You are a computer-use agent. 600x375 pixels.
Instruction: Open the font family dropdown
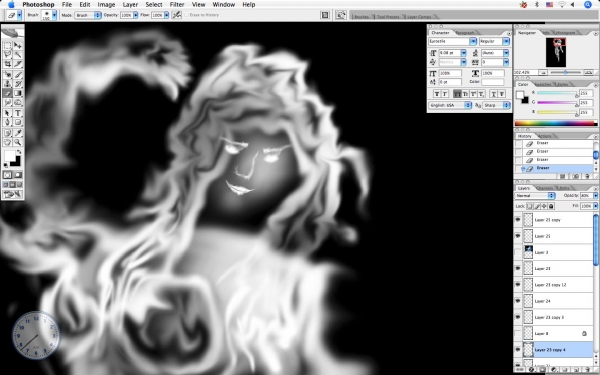pyautogui.click(x=473, y=41)
